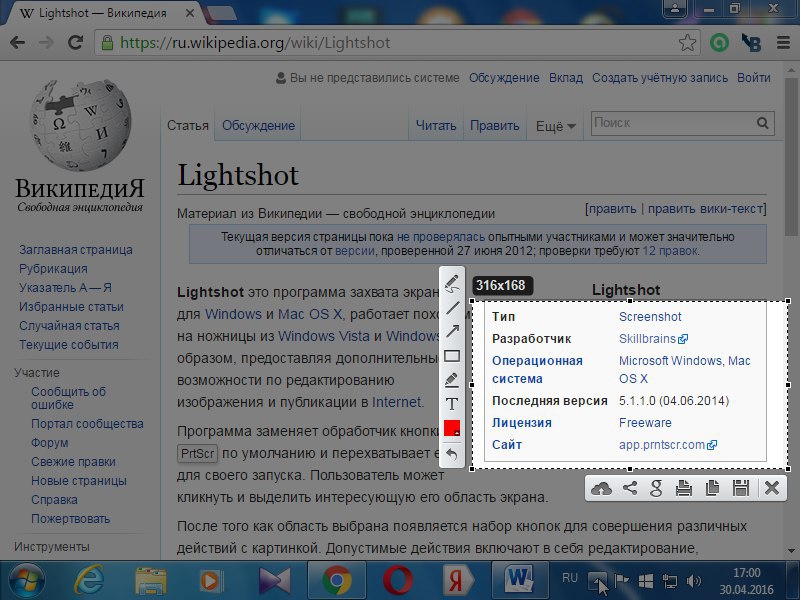Open the top-bar Обсуждение user link
800x600 pixels.
pos(504,78)
